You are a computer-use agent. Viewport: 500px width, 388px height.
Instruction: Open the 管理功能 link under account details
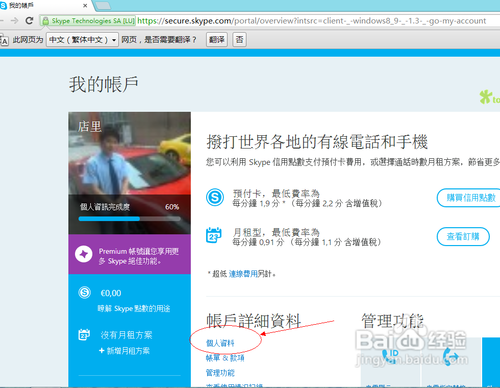pos(220,373)
